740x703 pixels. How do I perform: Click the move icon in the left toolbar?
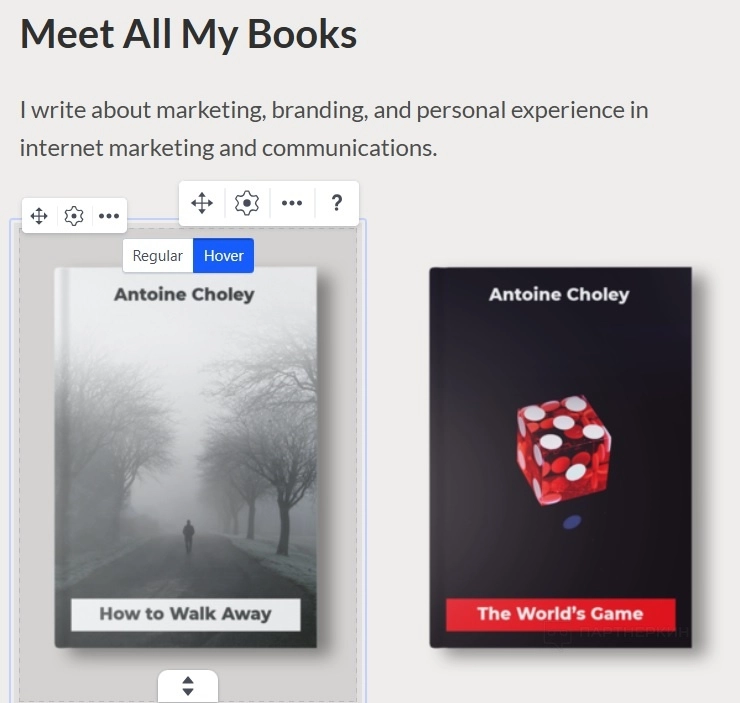click(39, 216)
